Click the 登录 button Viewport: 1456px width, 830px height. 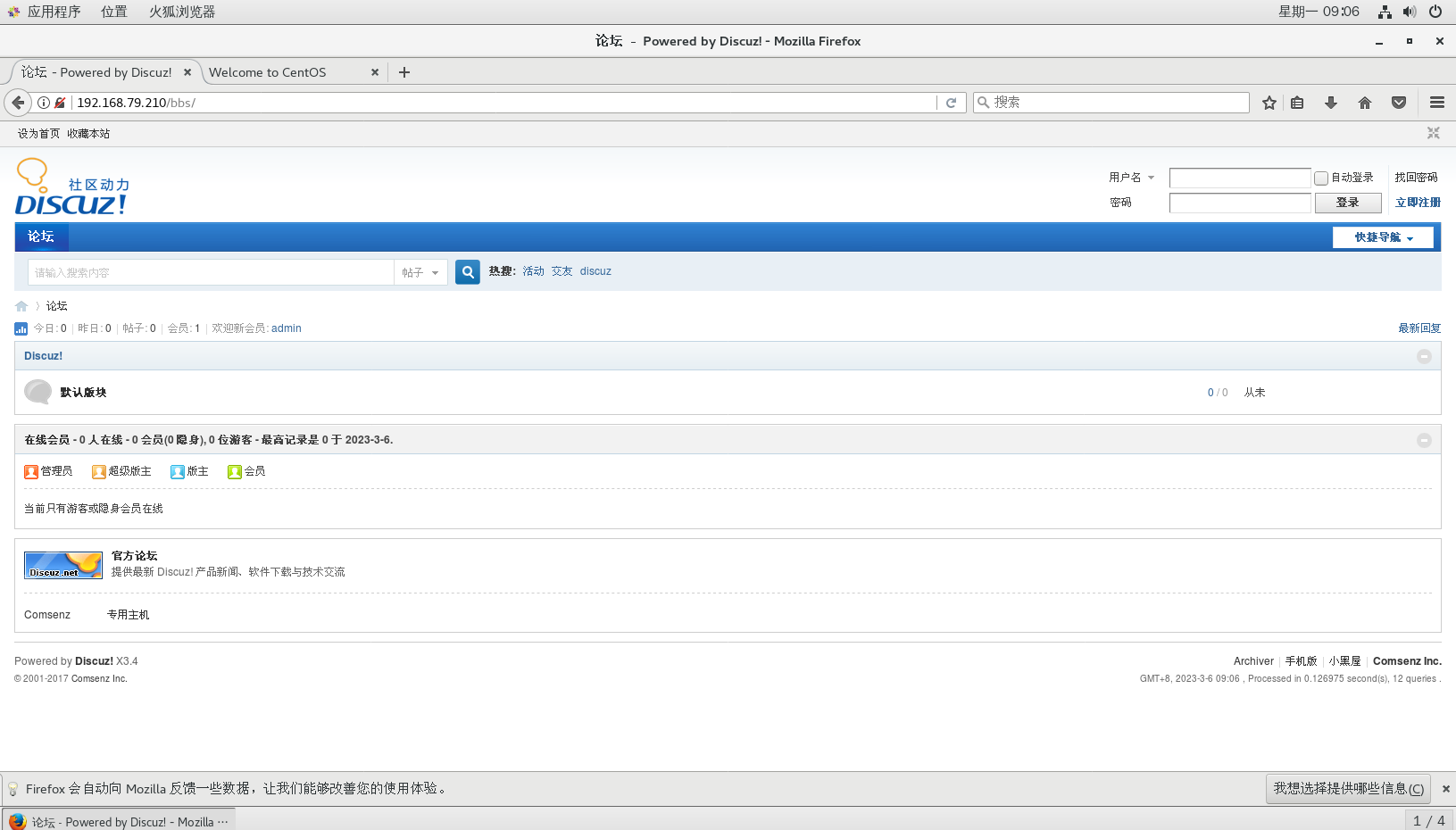tap(1348, 203)
